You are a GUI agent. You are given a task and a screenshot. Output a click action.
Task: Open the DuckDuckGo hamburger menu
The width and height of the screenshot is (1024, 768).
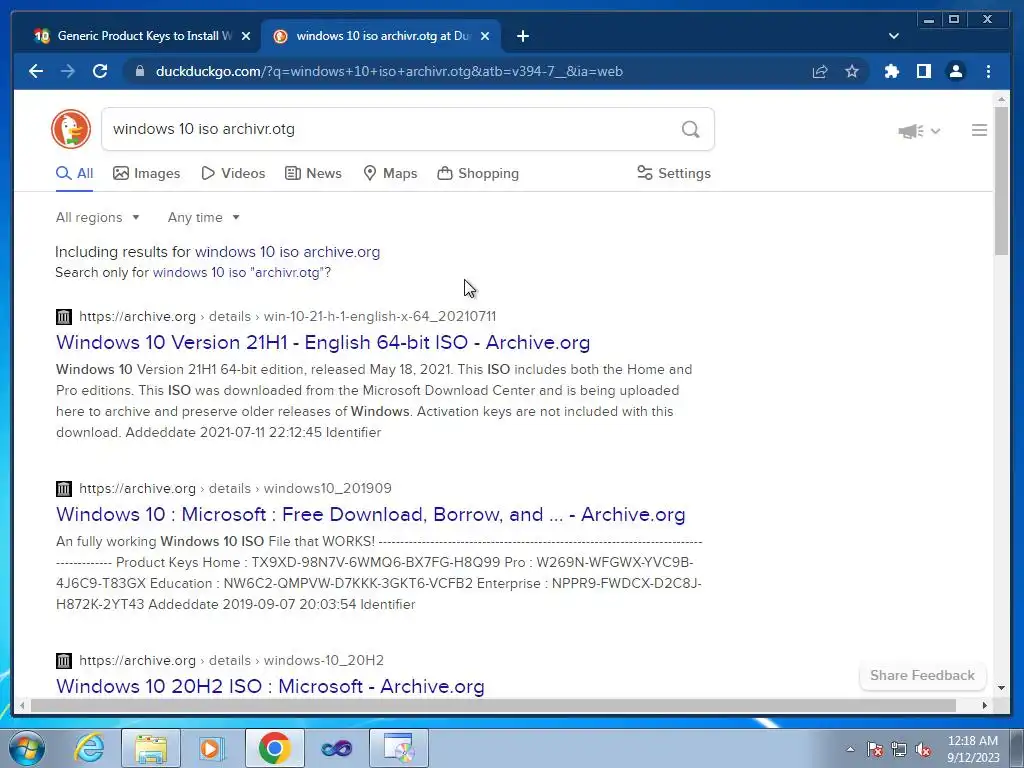(x=979, y=131)
